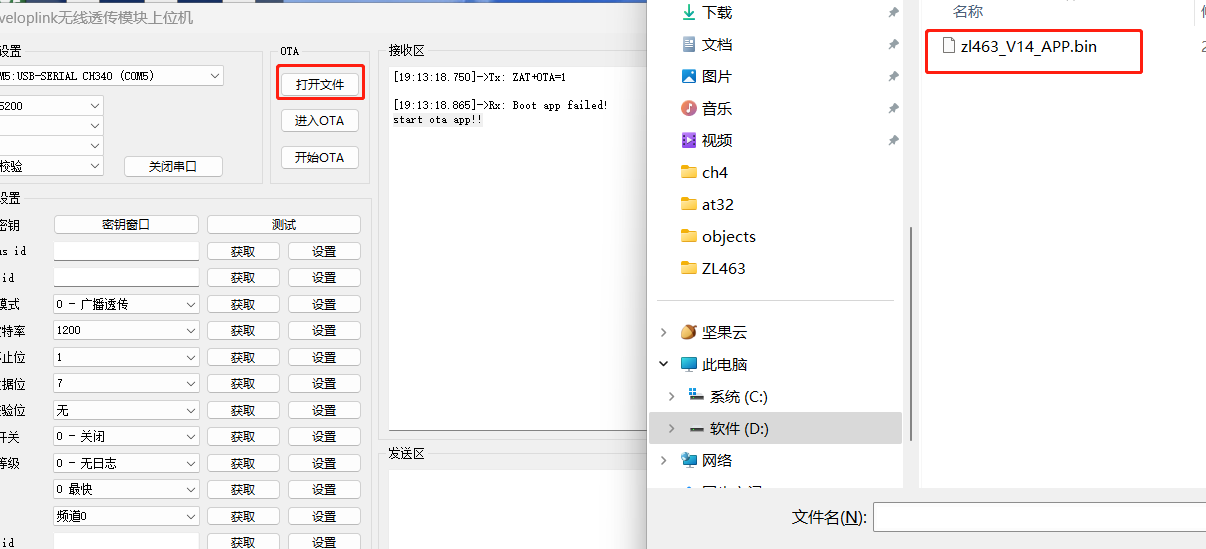The width and height of the screenshot is (1206, 549).
Task: Open the 密钥窗口 button
Action: point(126,225)
